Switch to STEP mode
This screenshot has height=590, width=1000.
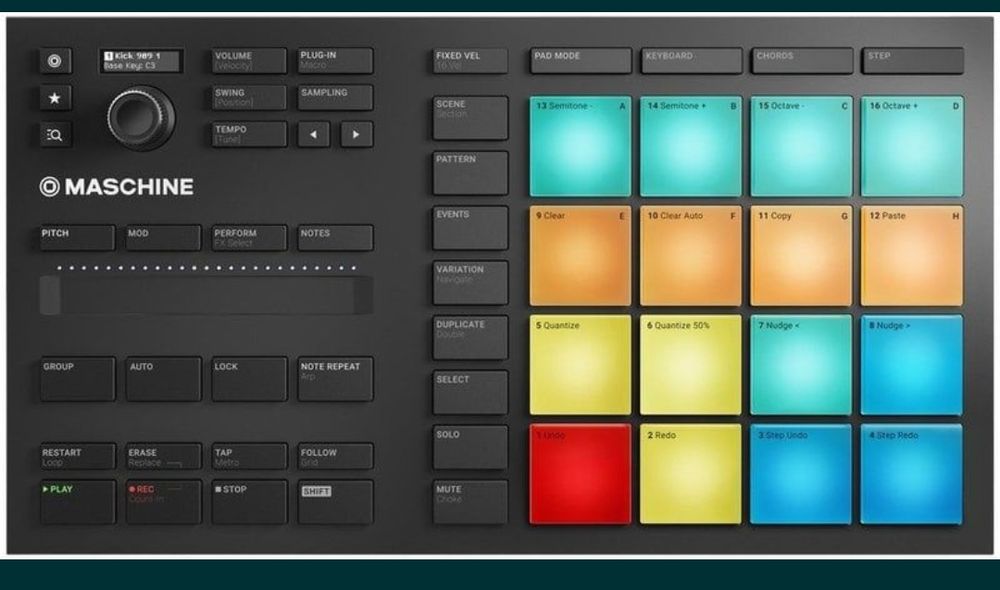913,61
